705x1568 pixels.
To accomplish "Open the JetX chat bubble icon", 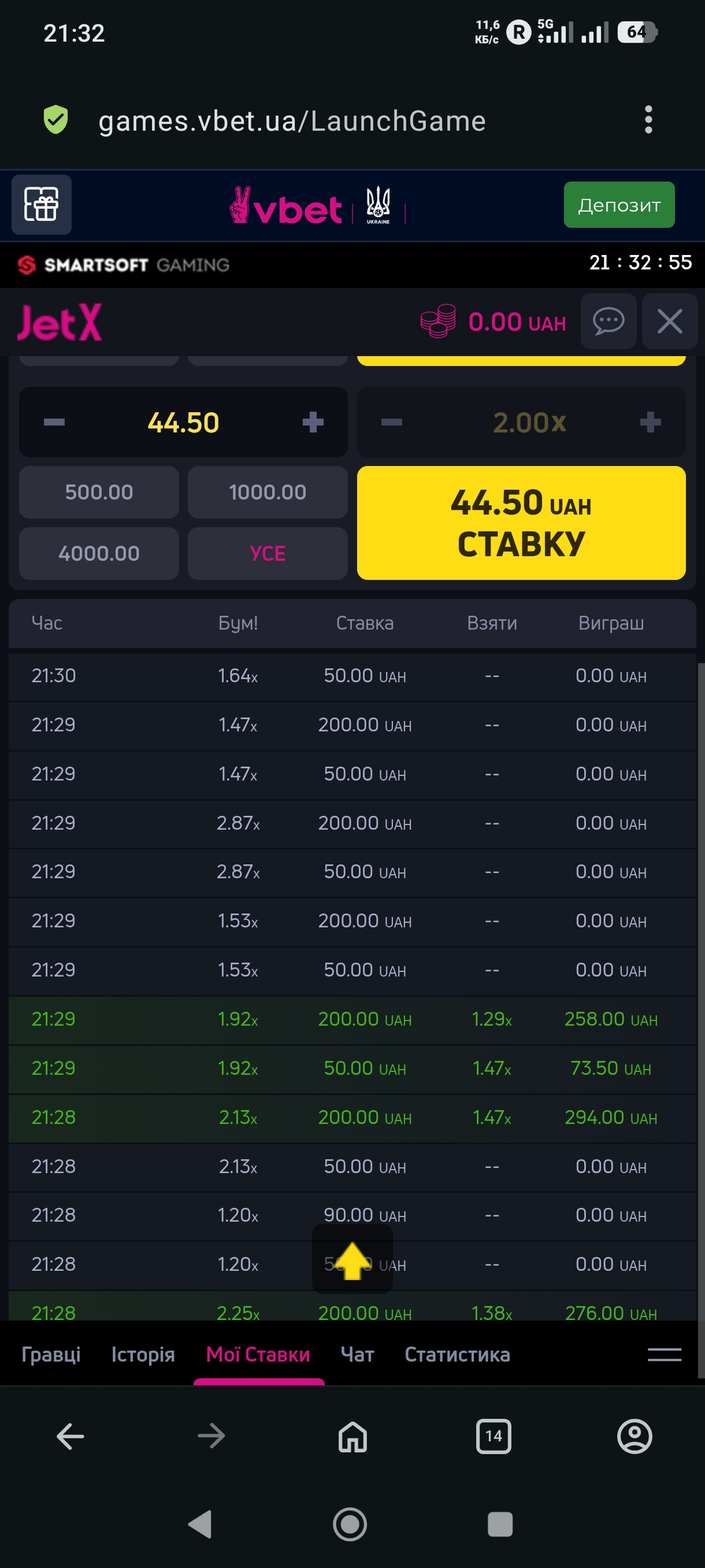I will click(x=607, y=321).
